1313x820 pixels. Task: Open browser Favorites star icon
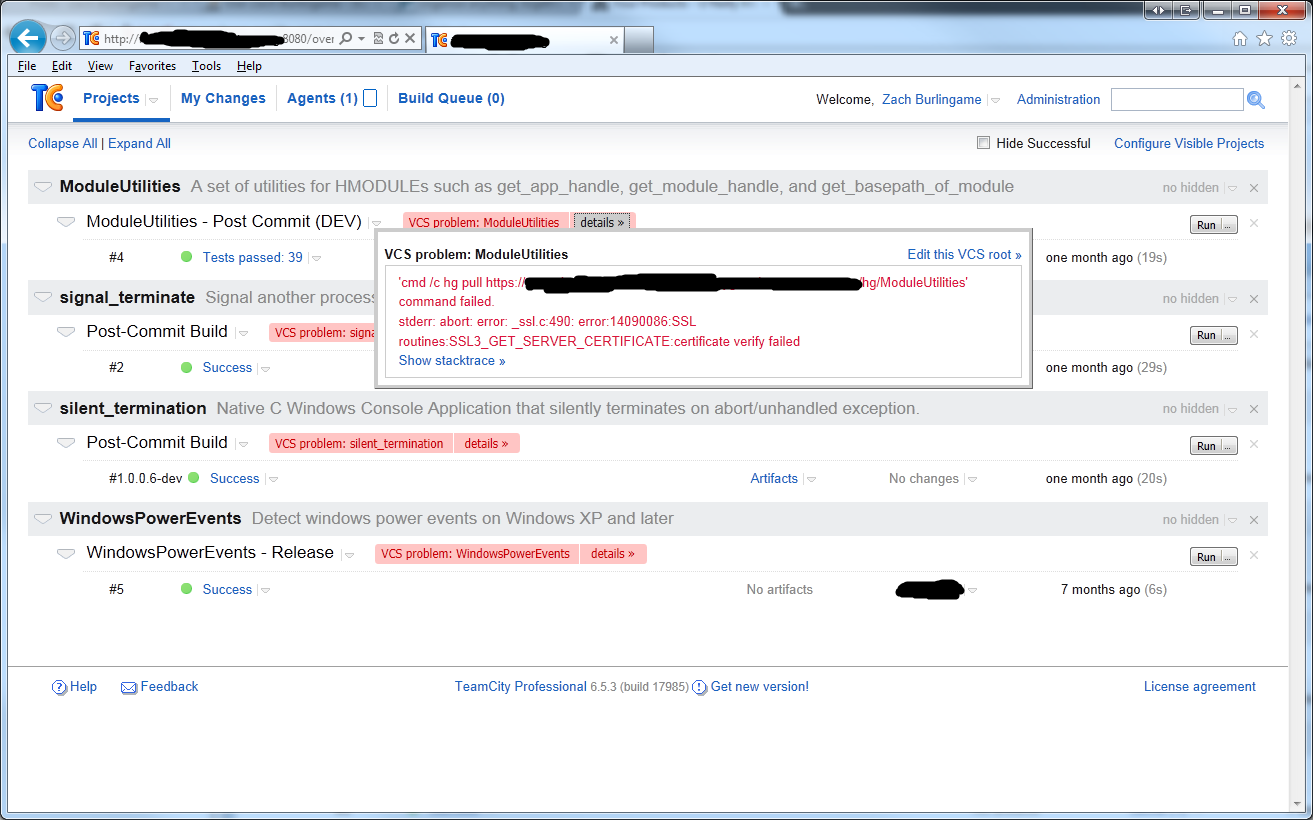coord(1264,39)
